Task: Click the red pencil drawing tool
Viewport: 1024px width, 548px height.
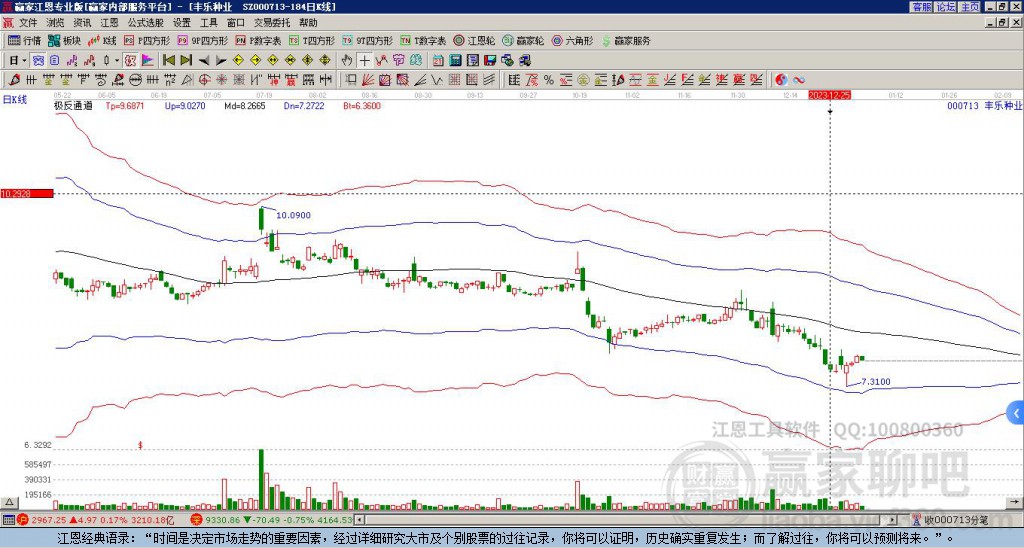Action: [x=14, y=80]
